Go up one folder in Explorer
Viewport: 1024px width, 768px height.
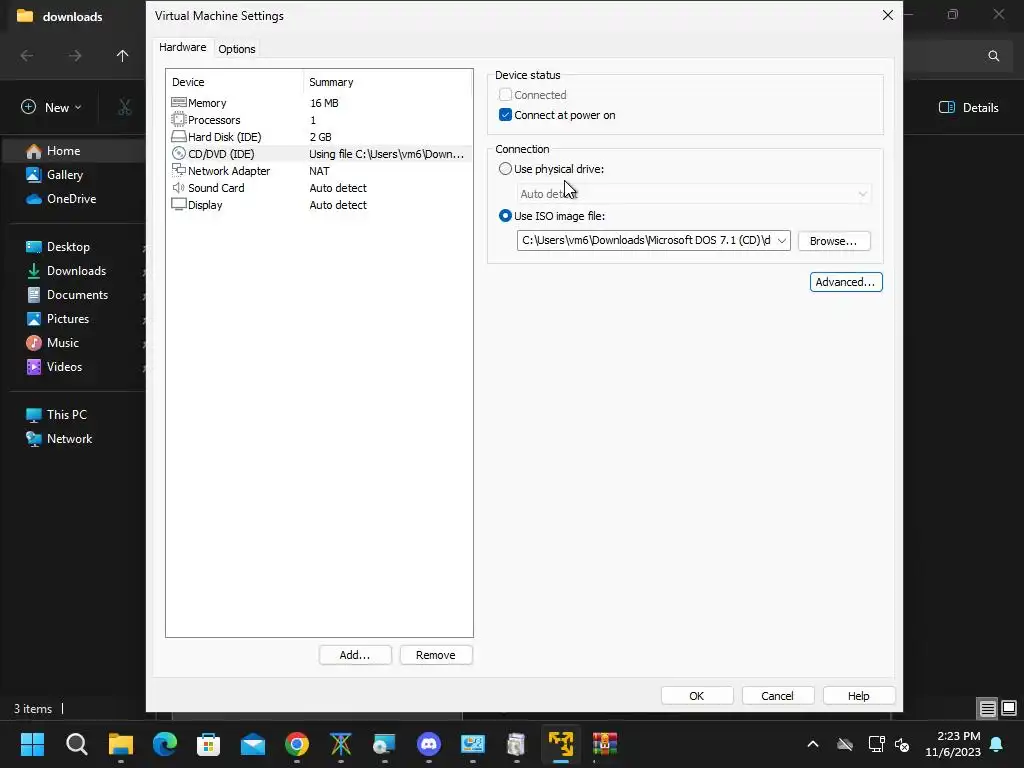coord(122,56)
